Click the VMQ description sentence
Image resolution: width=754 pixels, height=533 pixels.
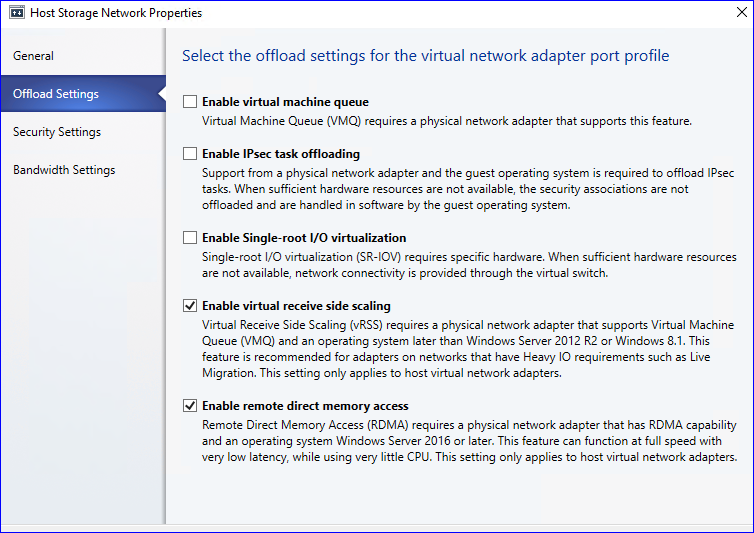click(447, 121)
